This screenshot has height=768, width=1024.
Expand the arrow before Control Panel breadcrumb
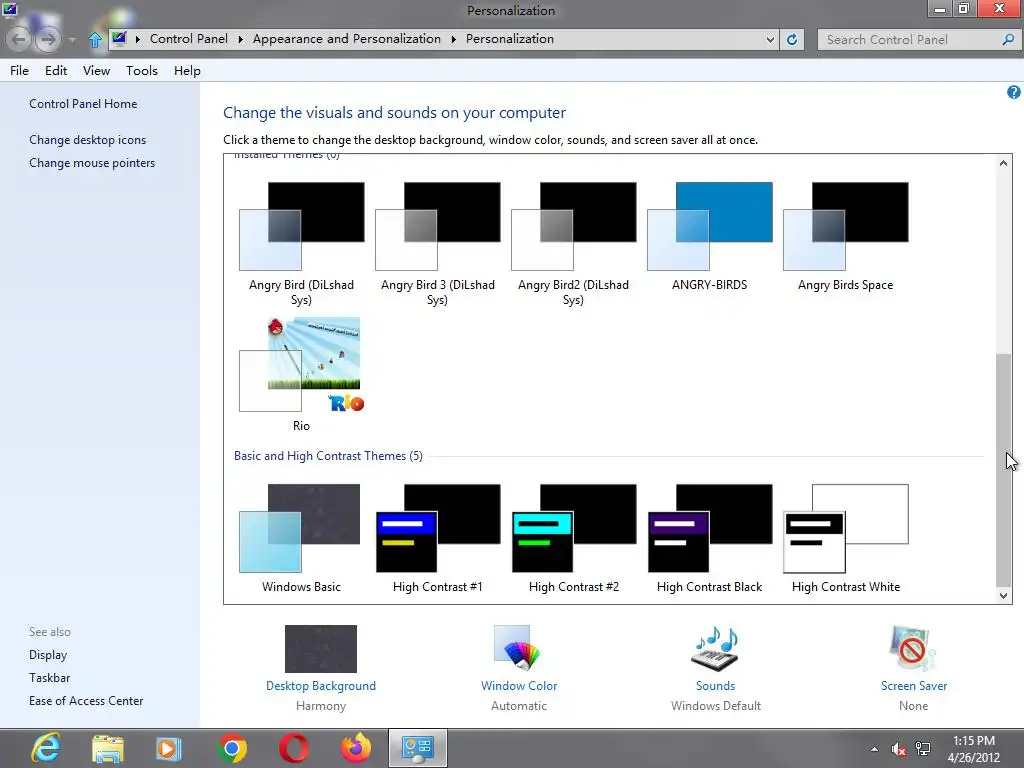click(x=138, y=39)
